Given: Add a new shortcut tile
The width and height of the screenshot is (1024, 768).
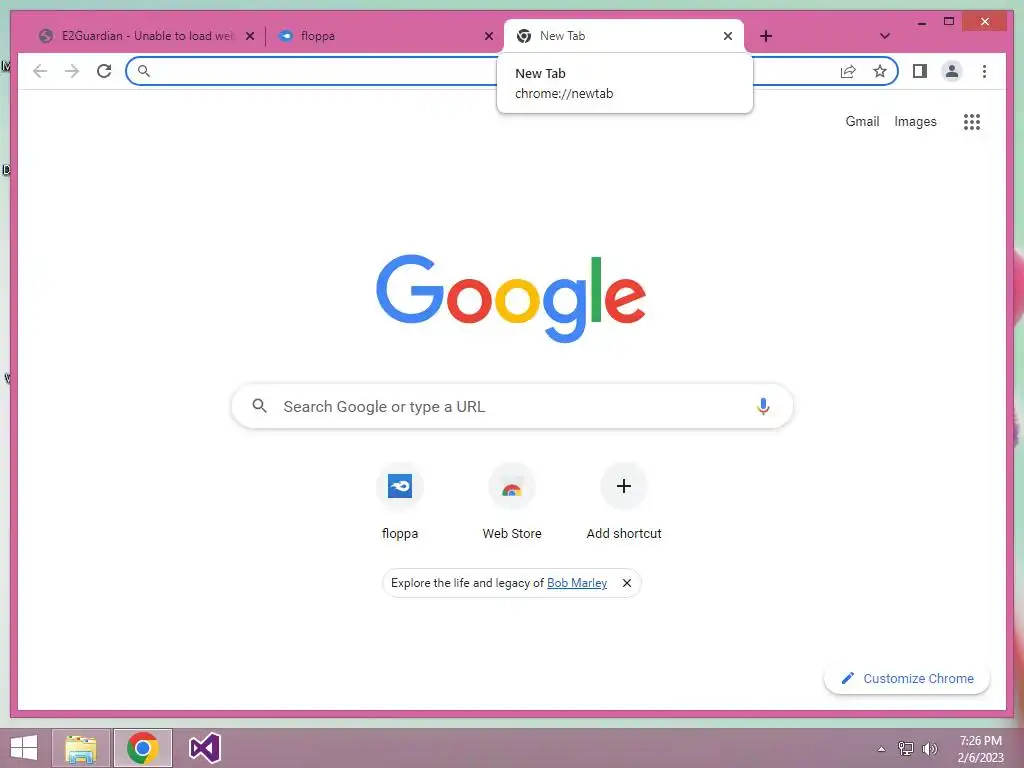Looking at the screenshot, I should [x=624, y=501].
